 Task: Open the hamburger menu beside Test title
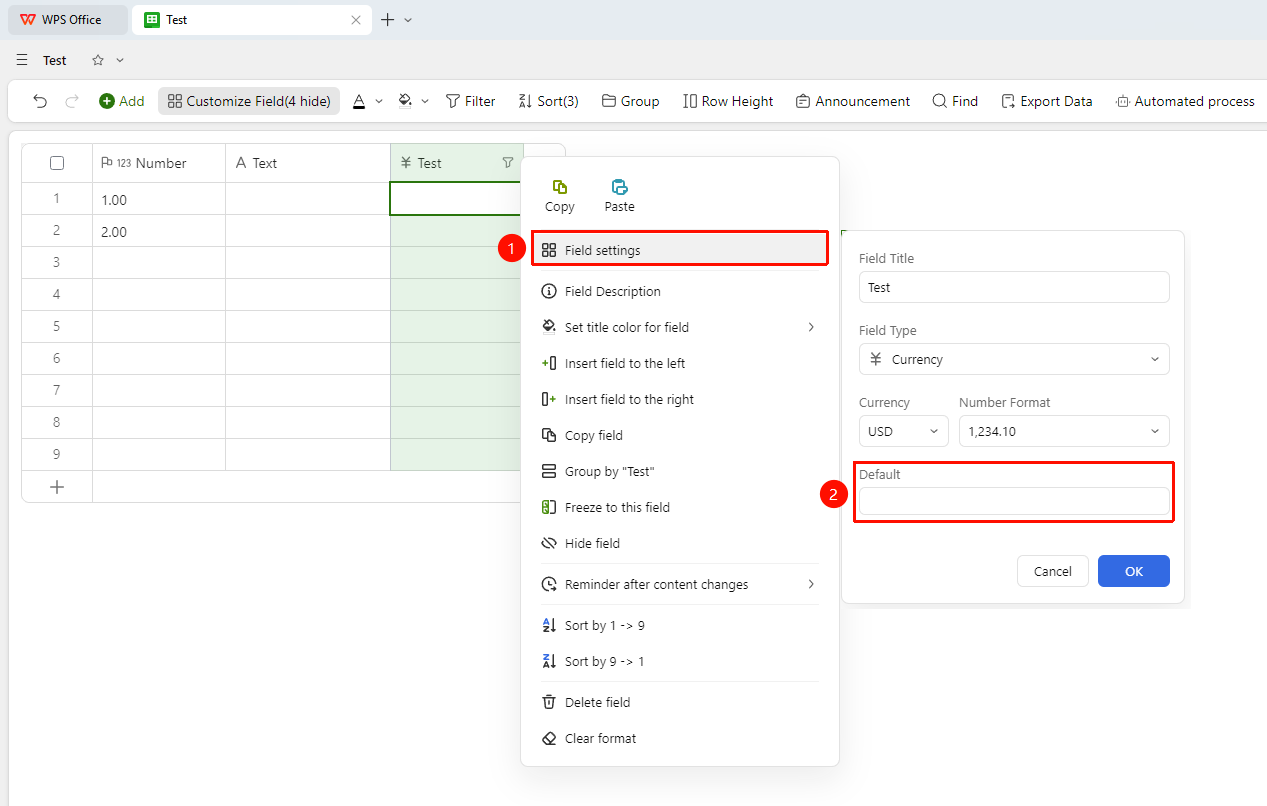click(x=22, y=60)
